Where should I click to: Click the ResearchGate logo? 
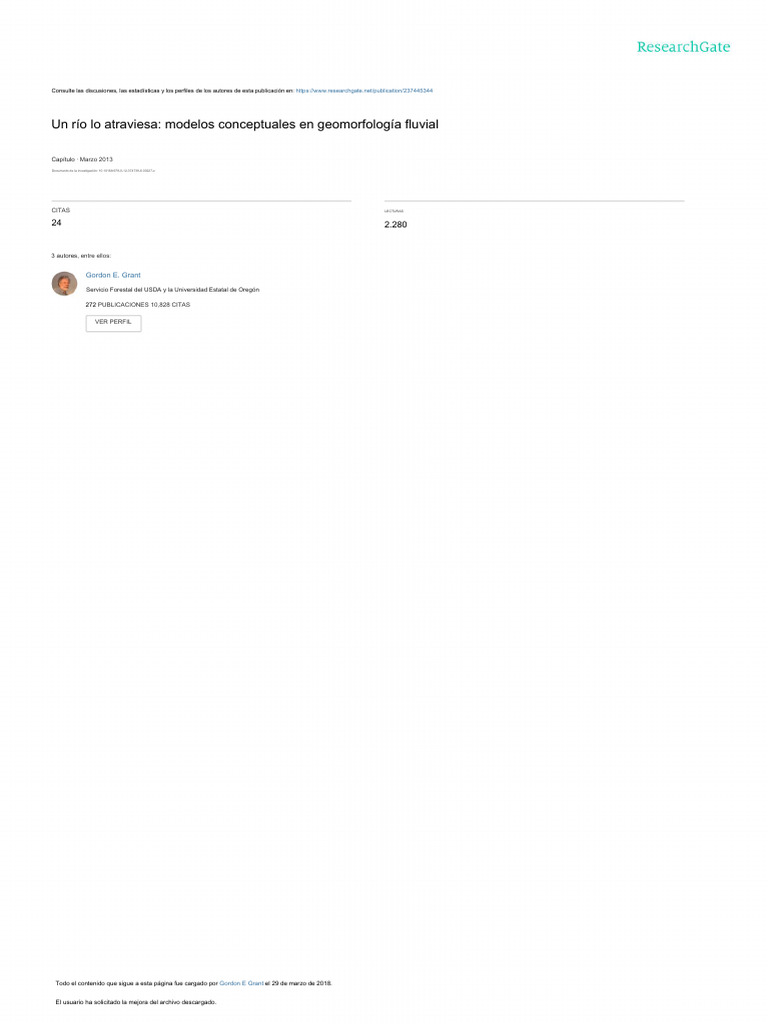[x=683, y=47]
